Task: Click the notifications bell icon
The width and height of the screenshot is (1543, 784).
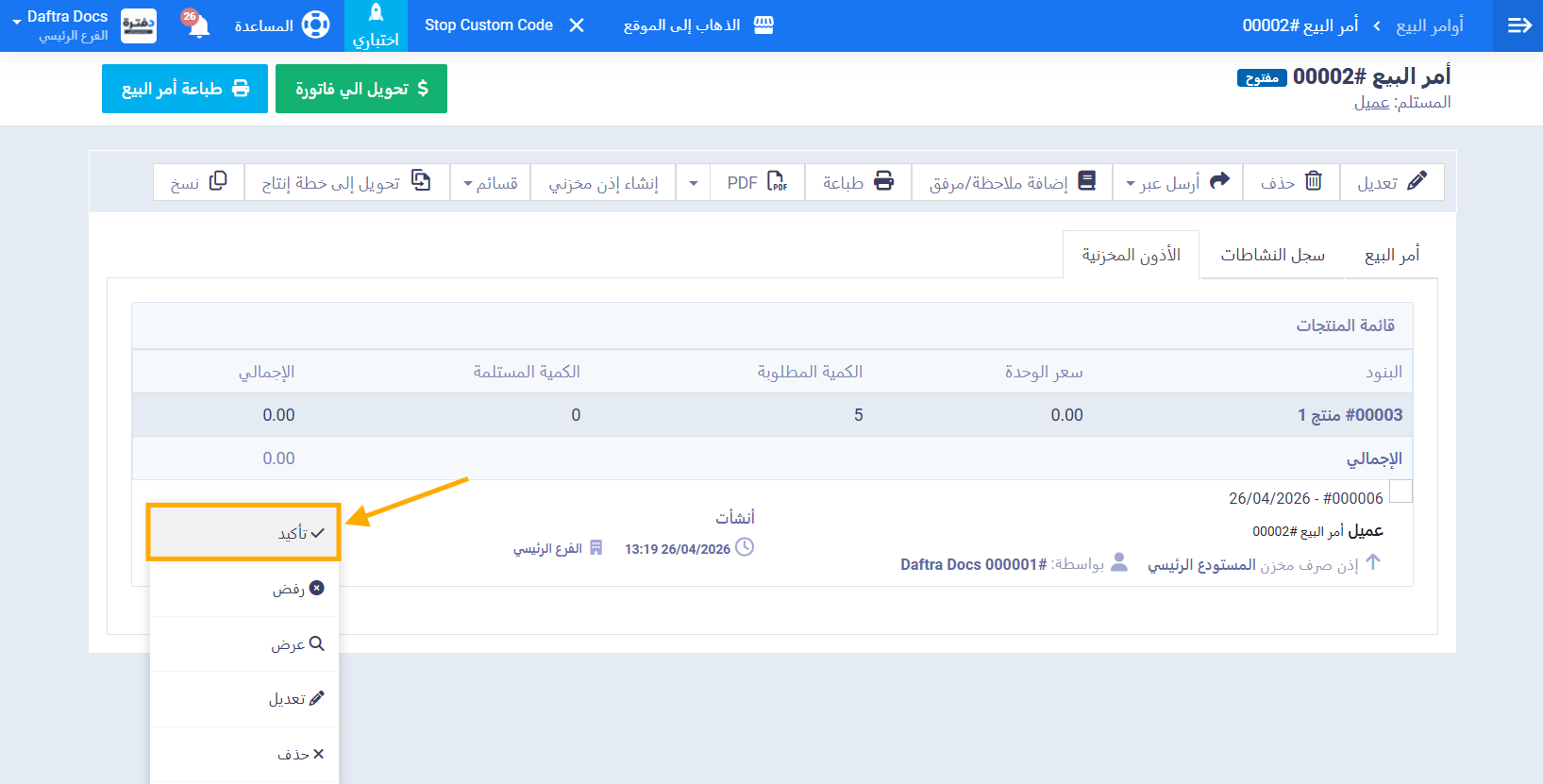Action: point(198,25)
